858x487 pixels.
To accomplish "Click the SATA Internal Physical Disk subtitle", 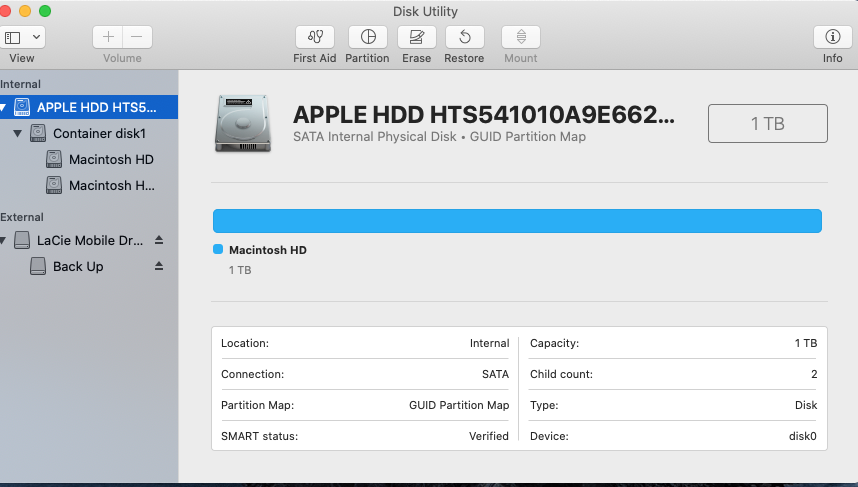I will pos(439,137).
